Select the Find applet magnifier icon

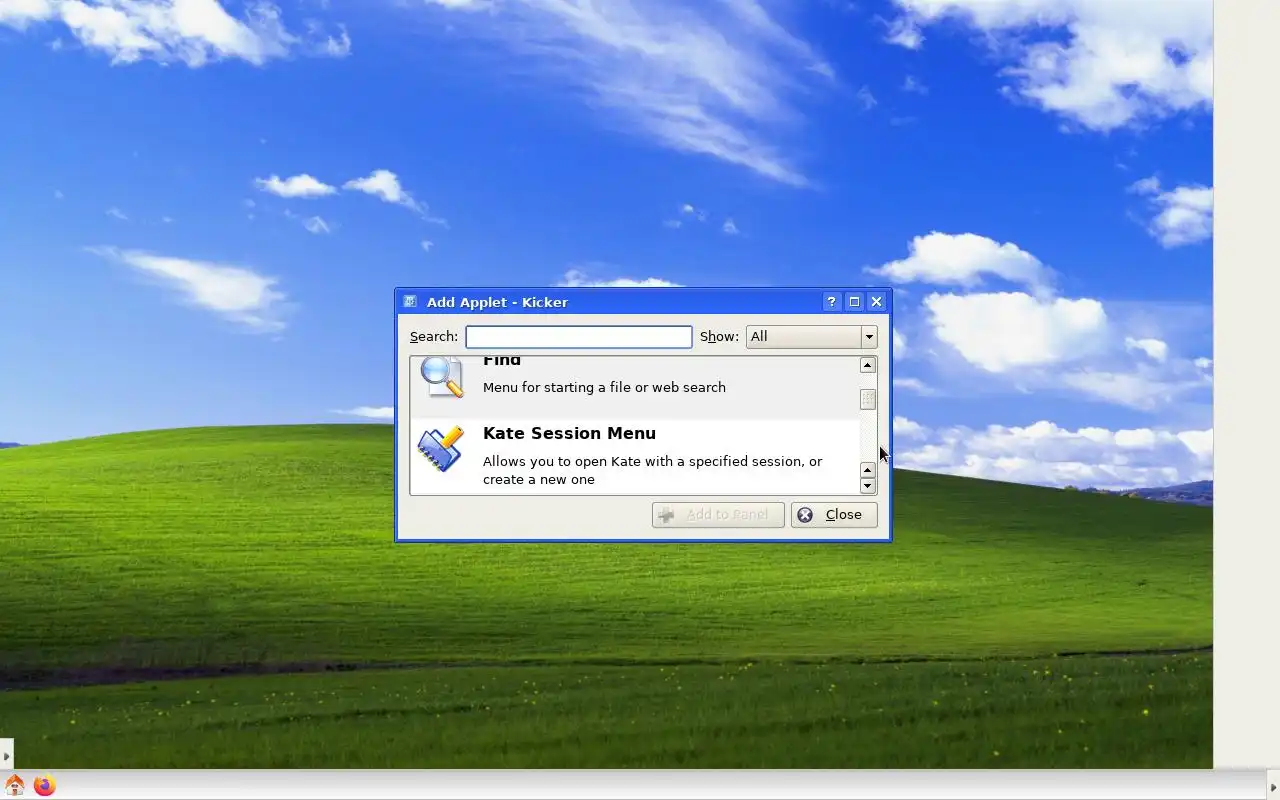pyautogui.click(x=441, y=377)
